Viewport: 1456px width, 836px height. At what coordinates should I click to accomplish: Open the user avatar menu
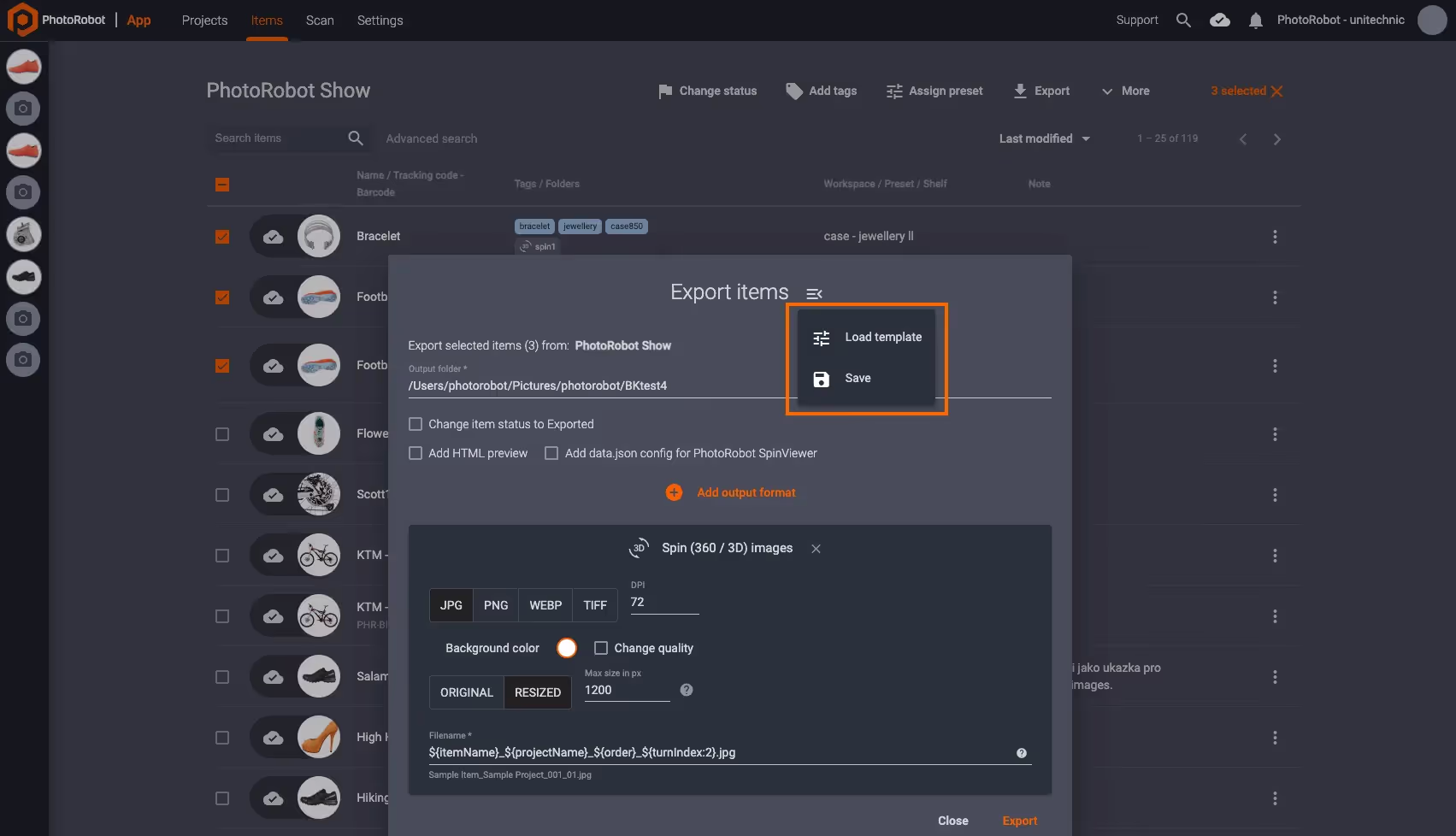click(1432, 20)
